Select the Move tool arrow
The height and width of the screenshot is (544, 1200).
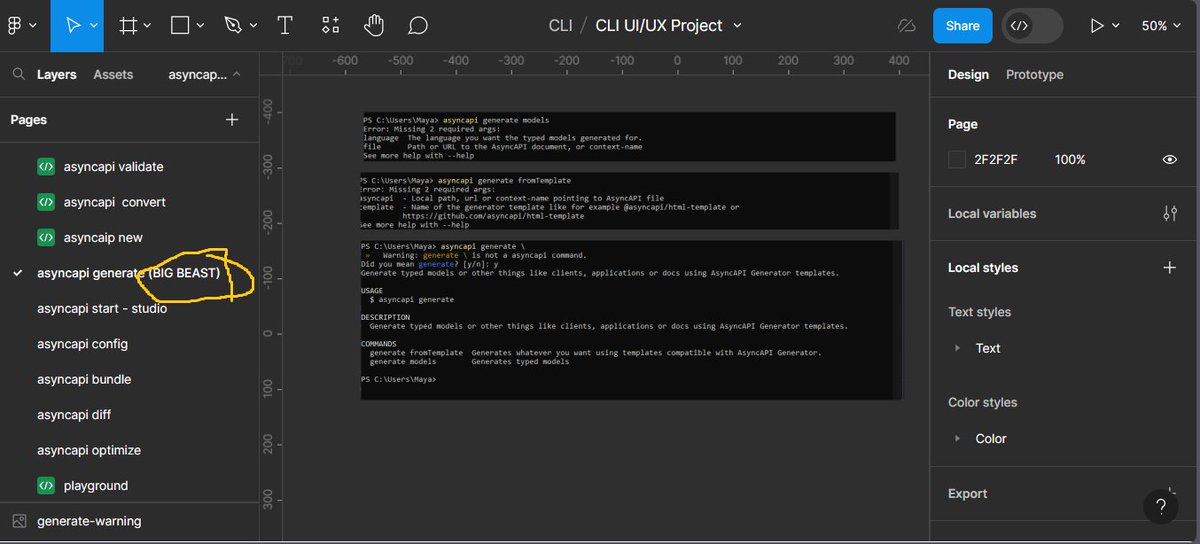[73, 26]
